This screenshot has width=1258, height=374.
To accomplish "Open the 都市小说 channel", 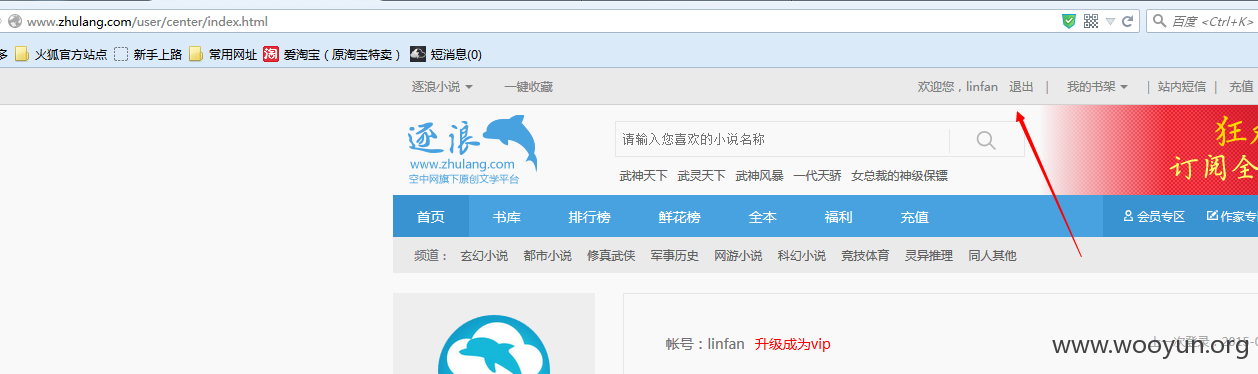I will click(x=547, y=256).
